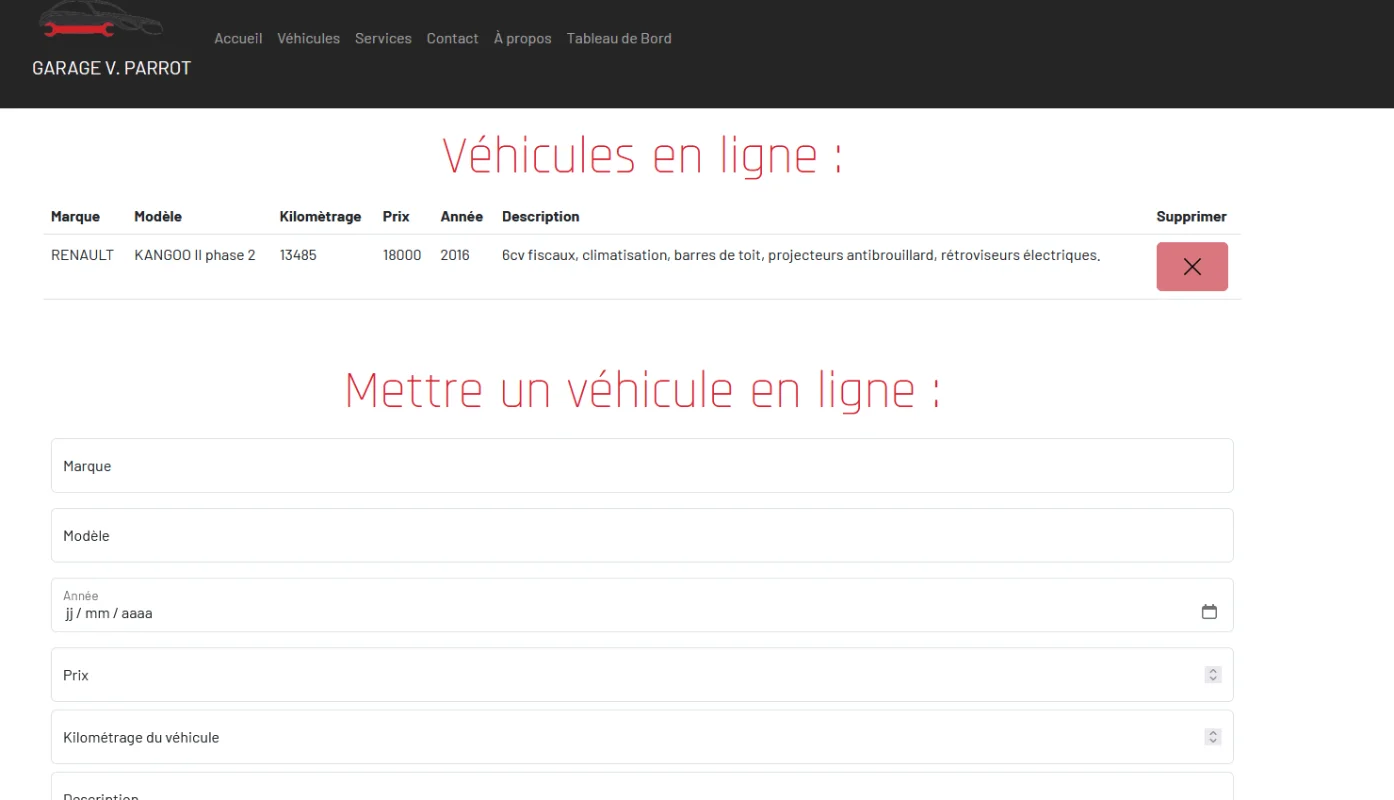
Task: Click the Prix field spinner arrows
Action: [1213, 675]
